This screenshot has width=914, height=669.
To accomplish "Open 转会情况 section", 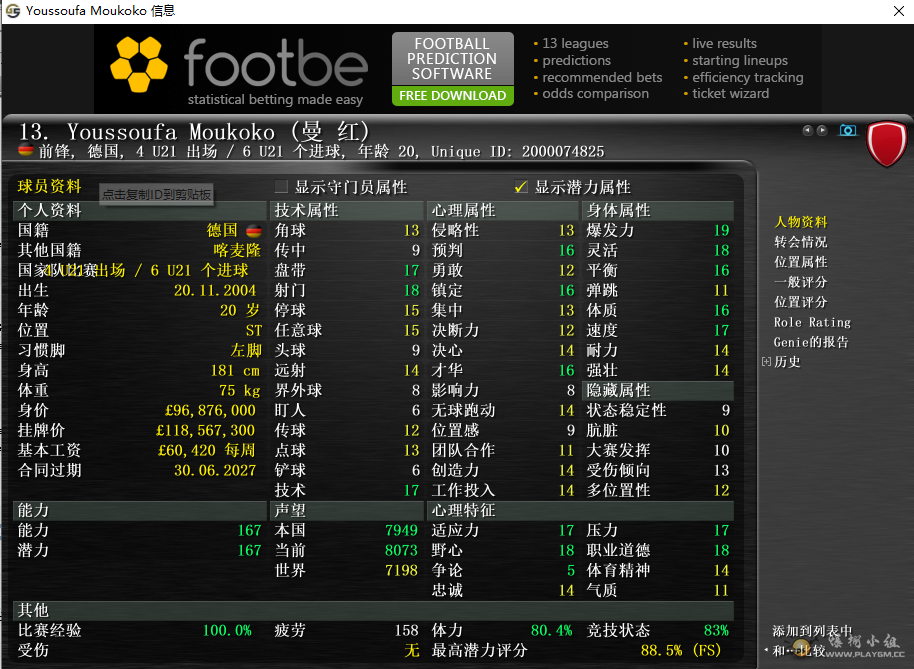I will tap(800, 242).
